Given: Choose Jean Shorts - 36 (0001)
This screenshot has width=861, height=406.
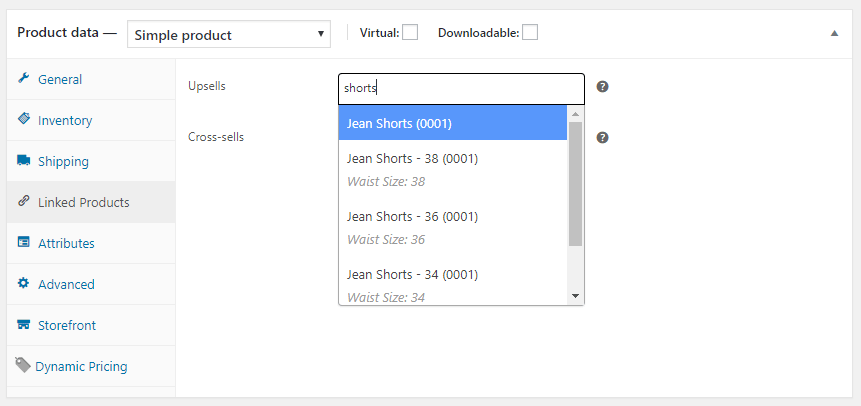Looking at the screenshot, I should coord(453,228).
